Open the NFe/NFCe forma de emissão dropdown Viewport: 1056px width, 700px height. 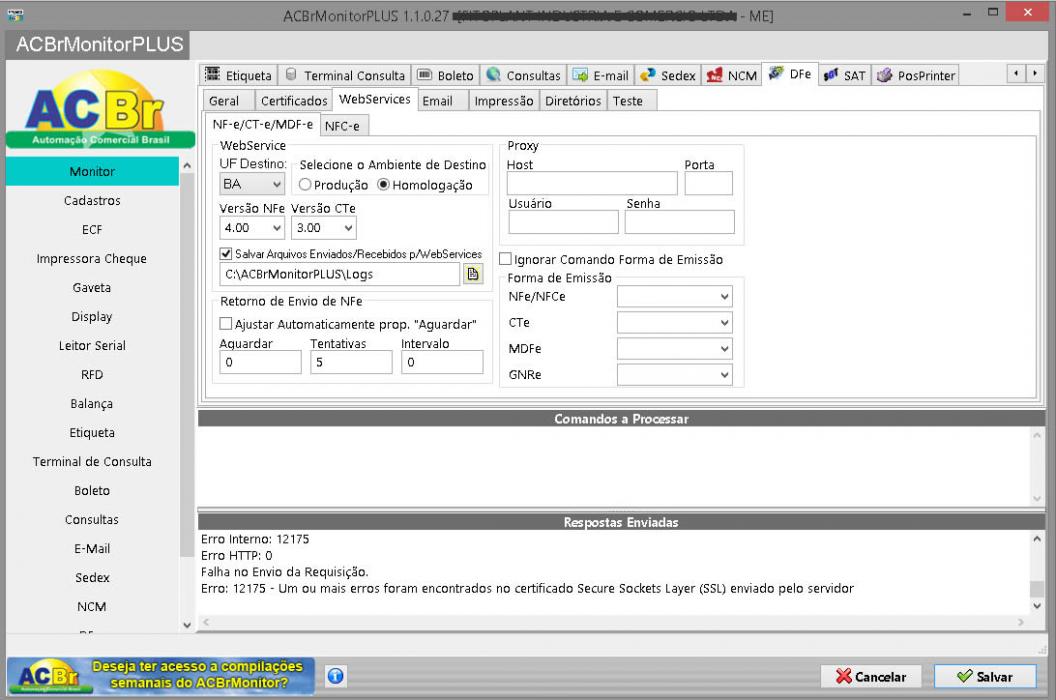click(675, 296)
